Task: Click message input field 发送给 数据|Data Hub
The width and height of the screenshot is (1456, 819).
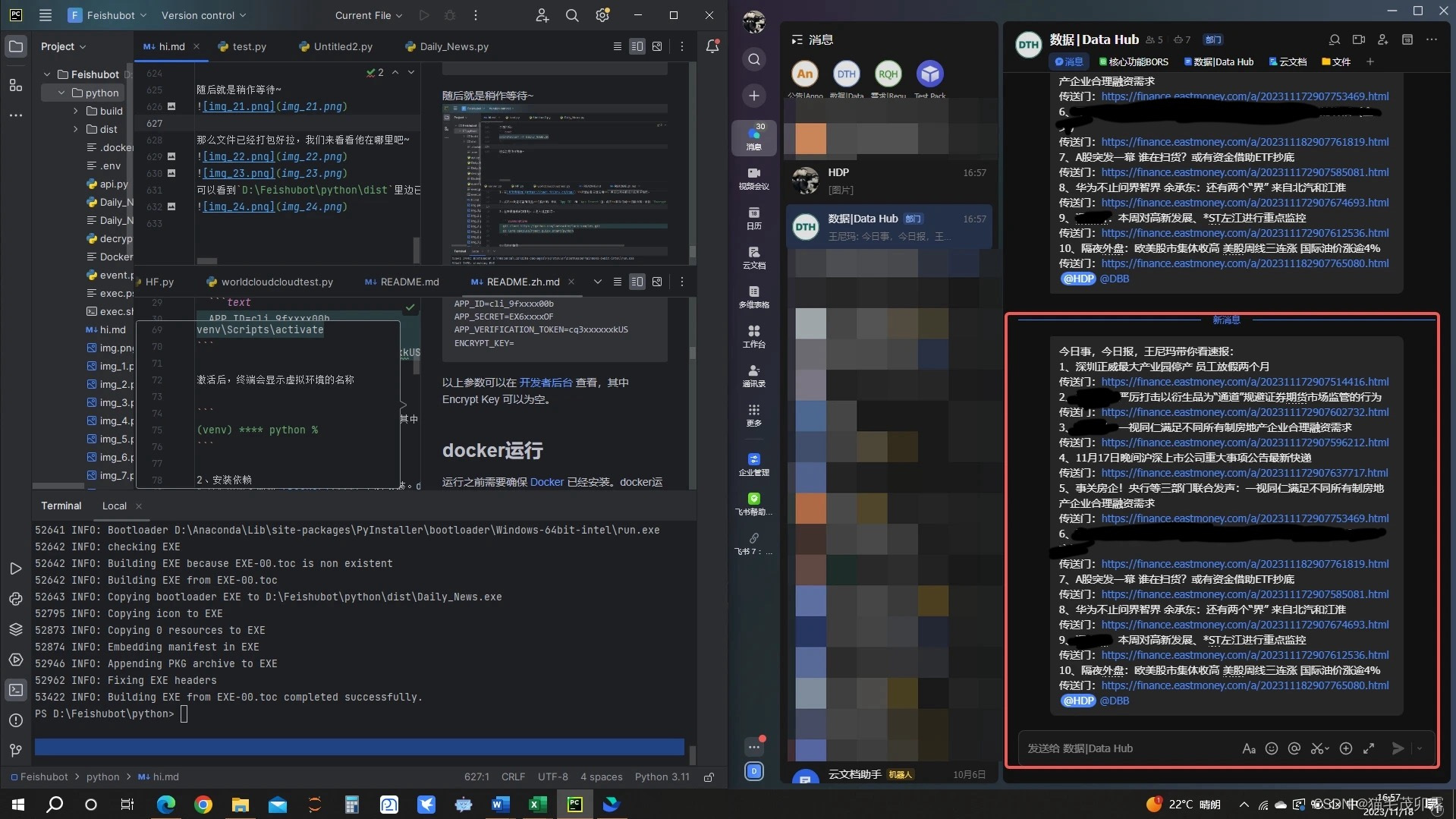Action: [1131, 748]
